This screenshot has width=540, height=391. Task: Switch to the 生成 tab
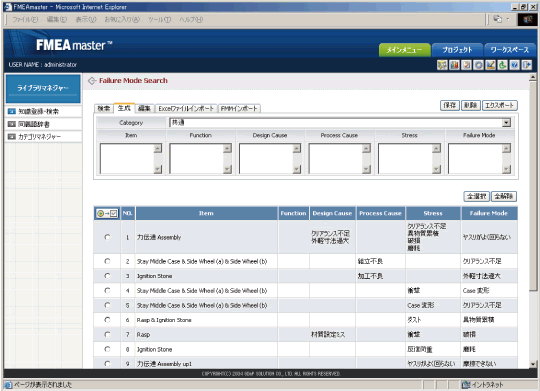click(124, 108)
